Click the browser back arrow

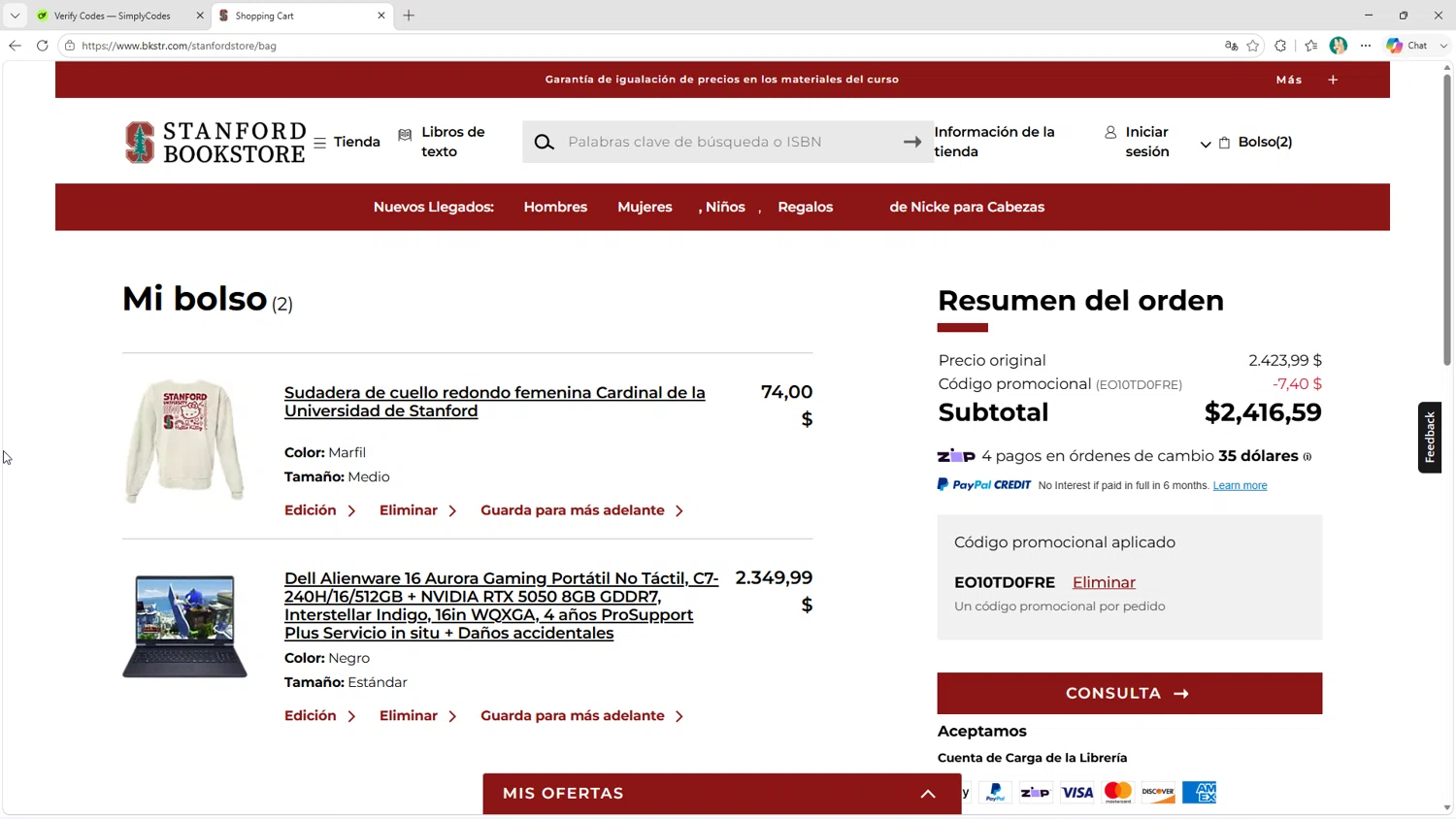click(x=15, y=46)
